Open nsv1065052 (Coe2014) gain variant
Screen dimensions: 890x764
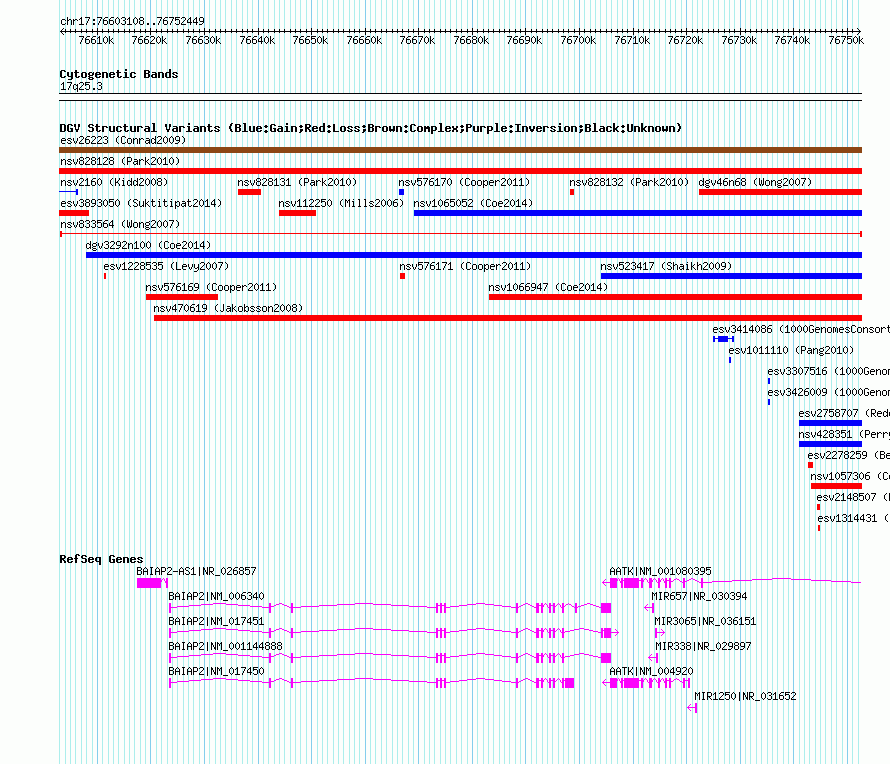pyautogui.click(x=473, y=203)
